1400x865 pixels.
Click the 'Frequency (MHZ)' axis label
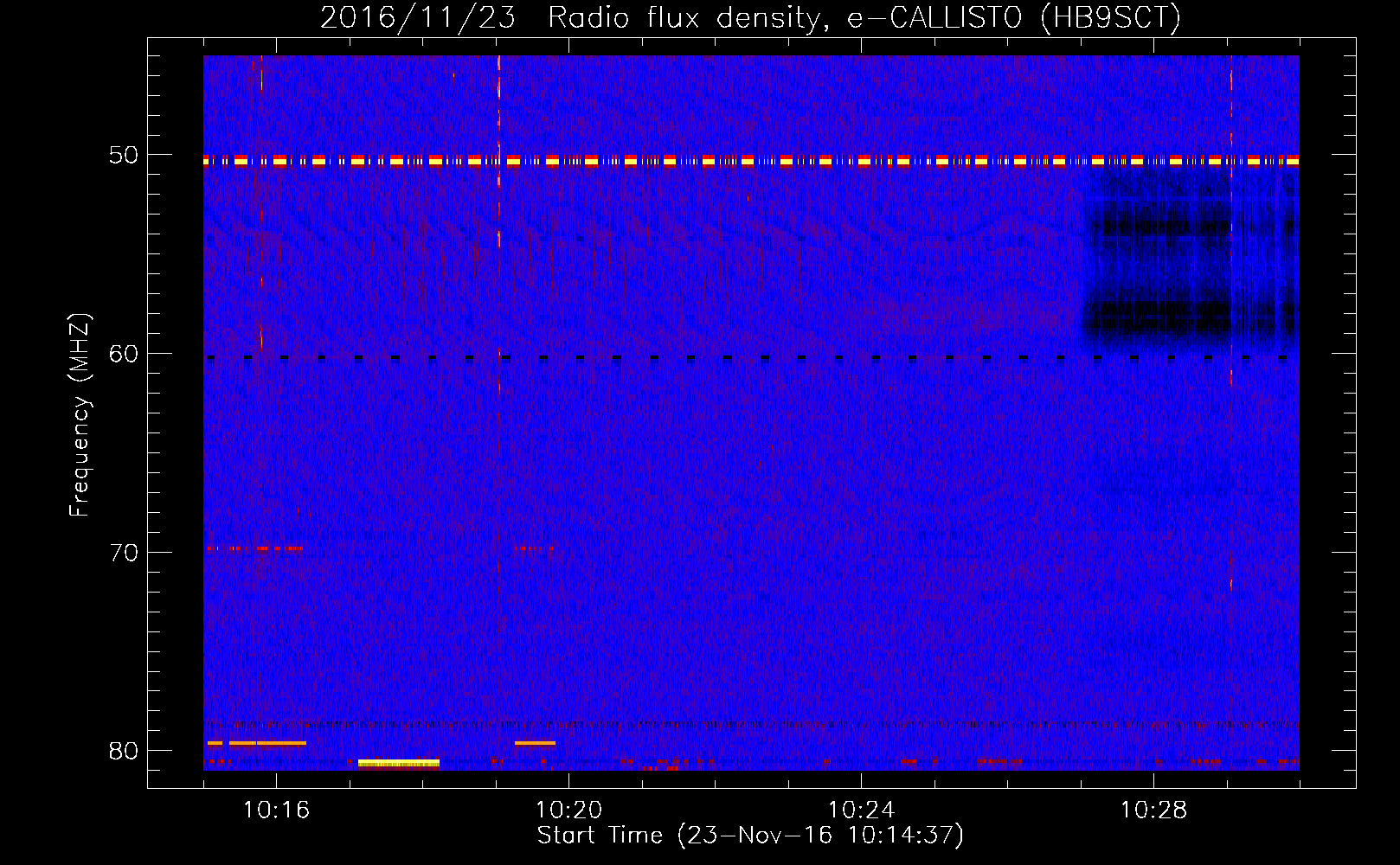pyautogui.click(x=80, y=415)
